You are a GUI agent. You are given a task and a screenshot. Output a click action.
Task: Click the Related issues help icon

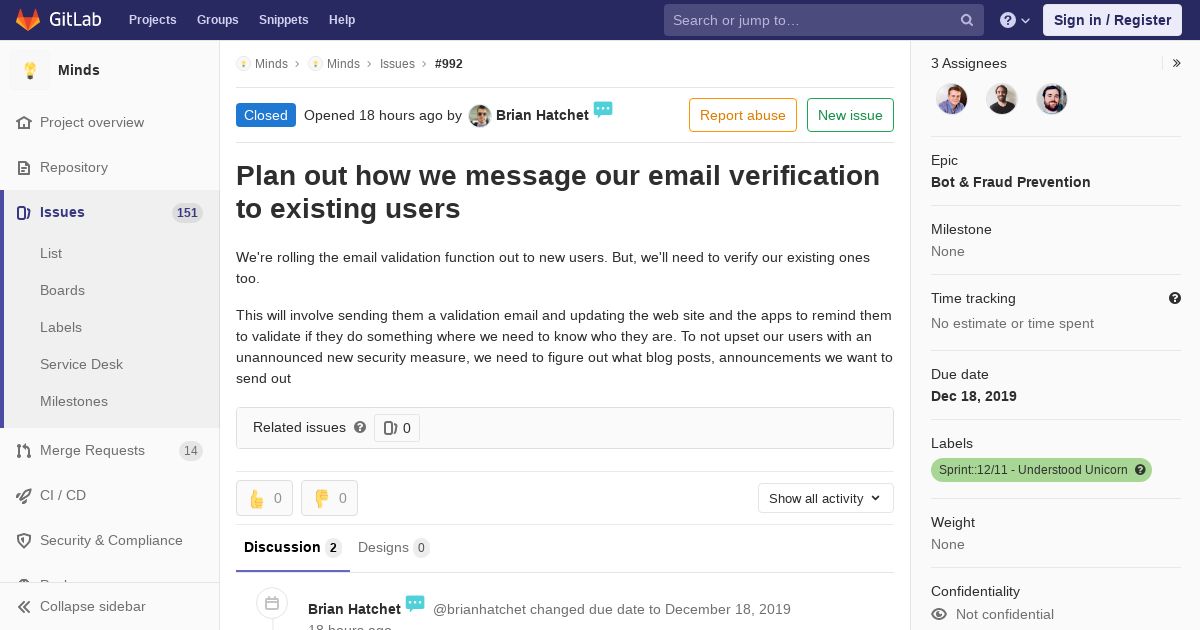[360, 427]
